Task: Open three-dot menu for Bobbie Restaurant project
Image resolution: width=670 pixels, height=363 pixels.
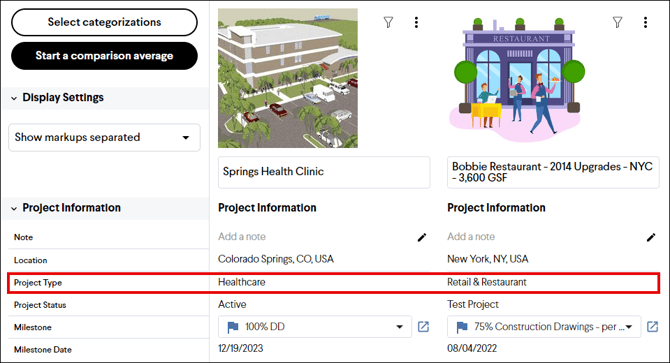Action: pyautogui.click(x=645, y=22)
